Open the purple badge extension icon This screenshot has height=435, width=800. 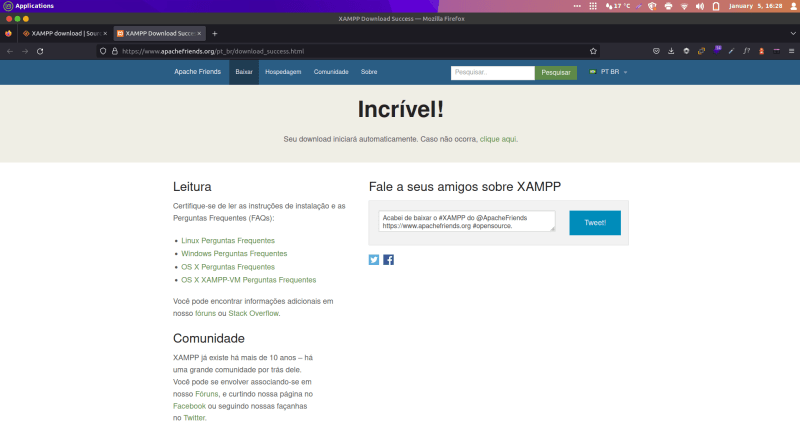(717, 50)
